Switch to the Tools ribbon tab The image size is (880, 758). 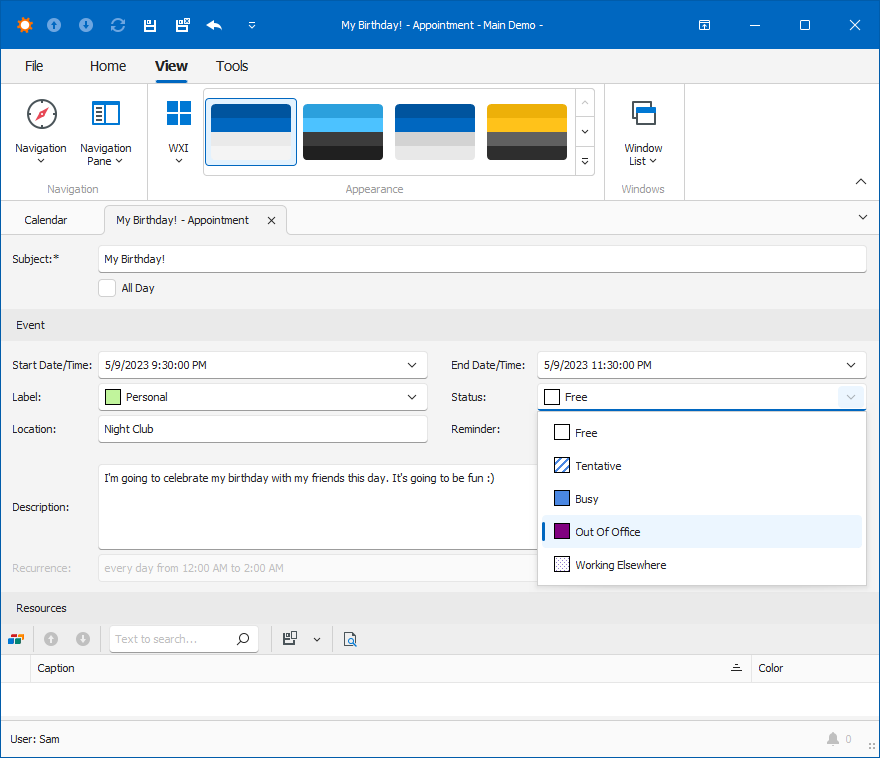[x=232, y=66]
